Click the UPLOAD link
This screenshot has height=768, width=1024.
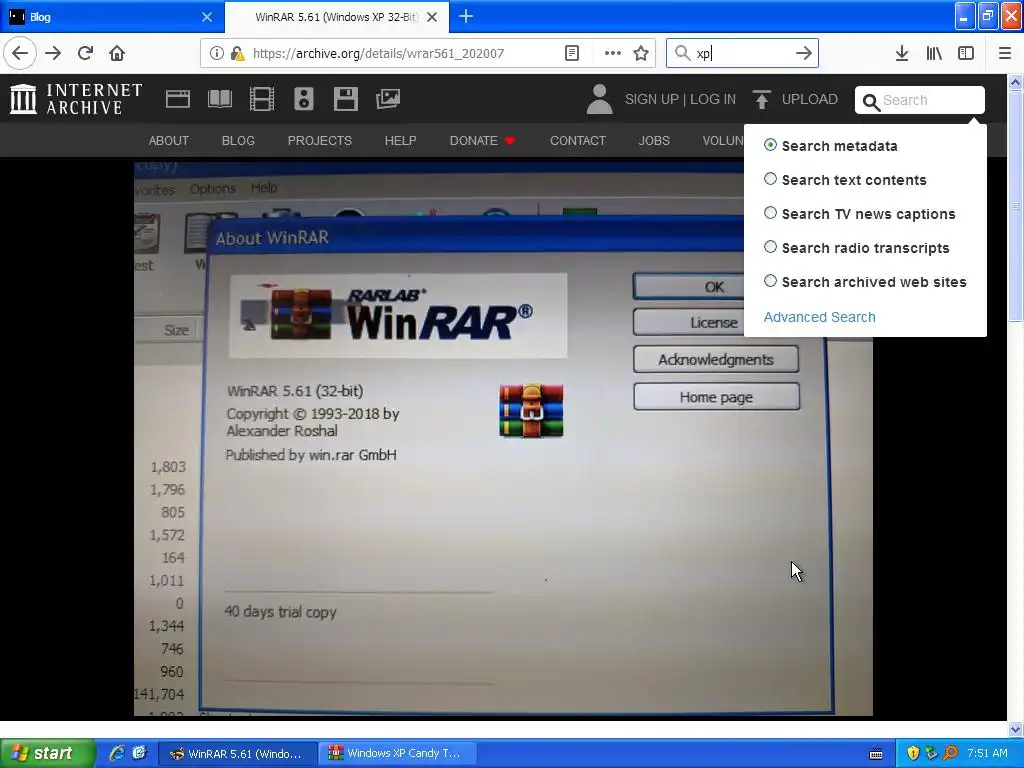click(x=810, y=99)
